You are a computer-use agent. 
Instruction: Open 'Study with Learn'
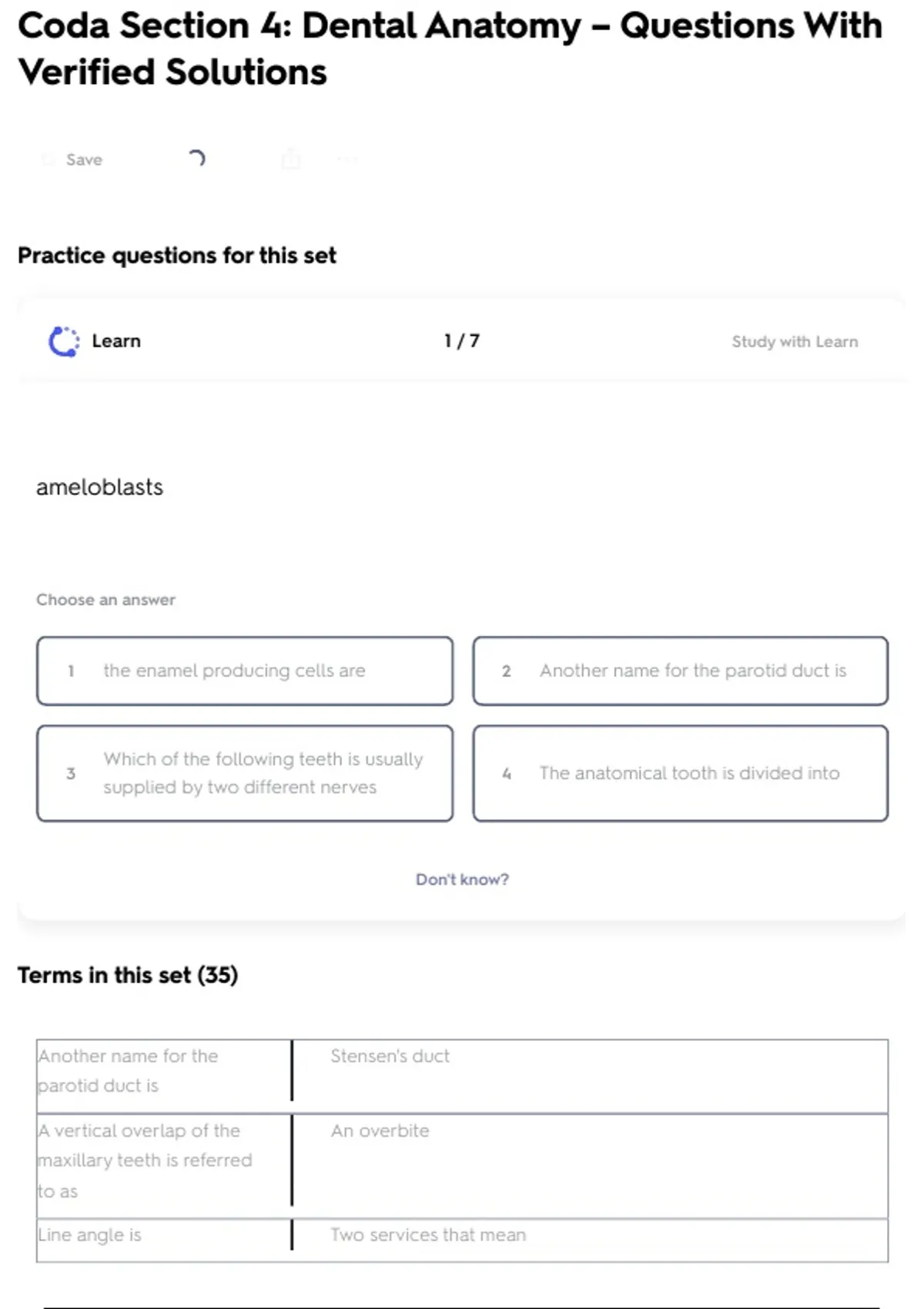point(794,341)
